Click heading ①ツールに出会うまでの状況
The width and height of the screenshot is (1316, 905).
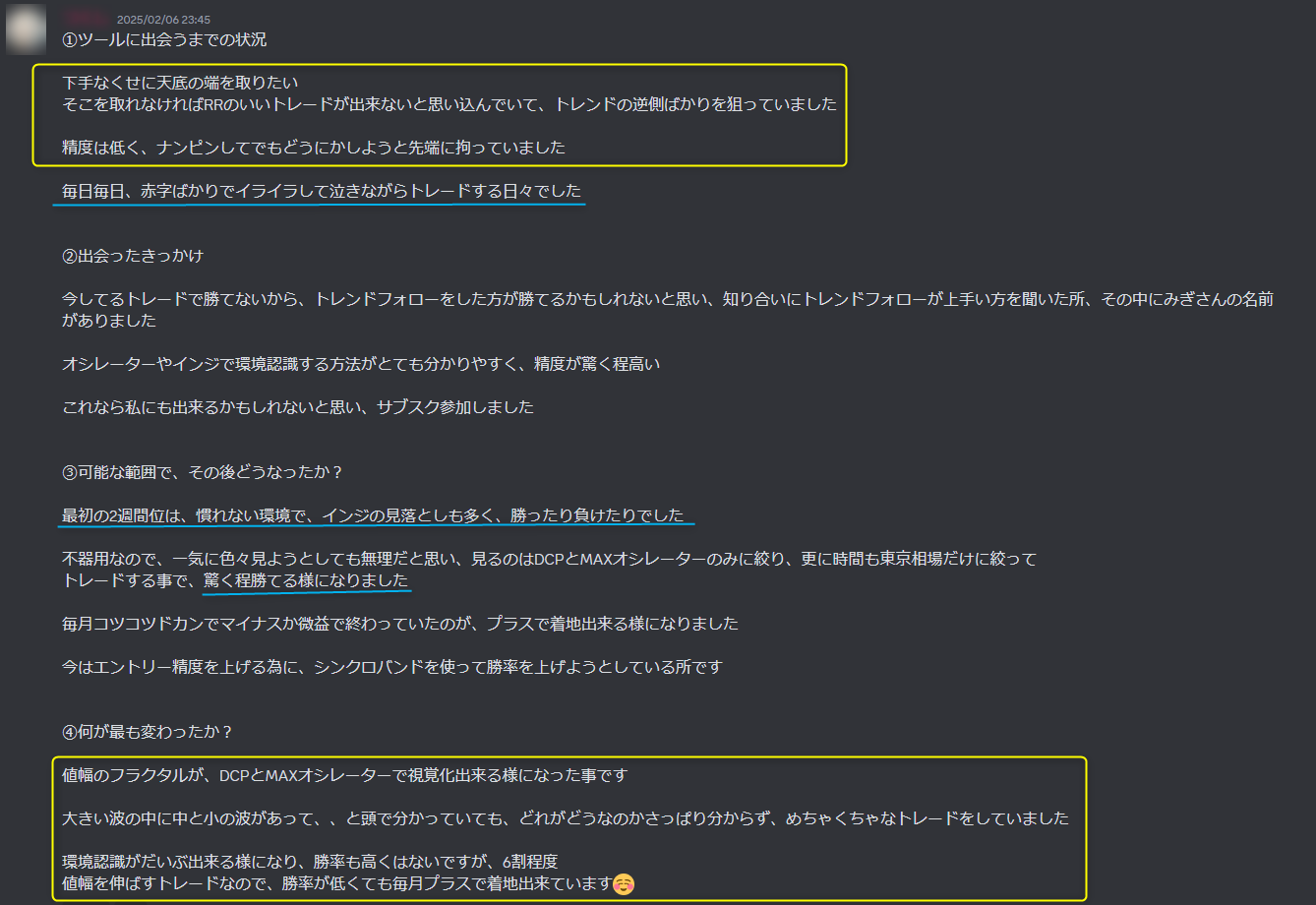[x=164, y=40]
